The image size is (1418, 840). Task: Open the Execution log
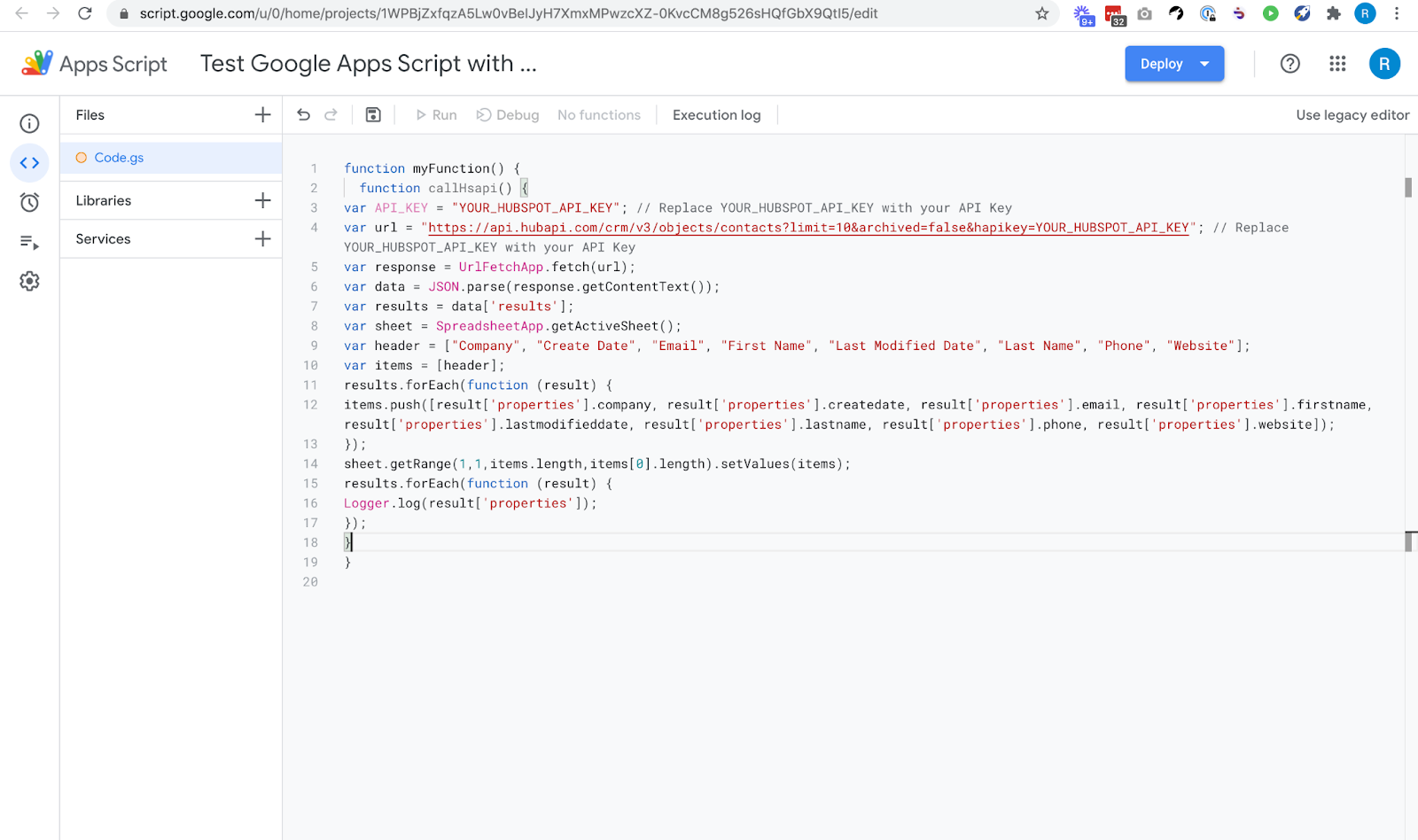click(x=716, y=115)
